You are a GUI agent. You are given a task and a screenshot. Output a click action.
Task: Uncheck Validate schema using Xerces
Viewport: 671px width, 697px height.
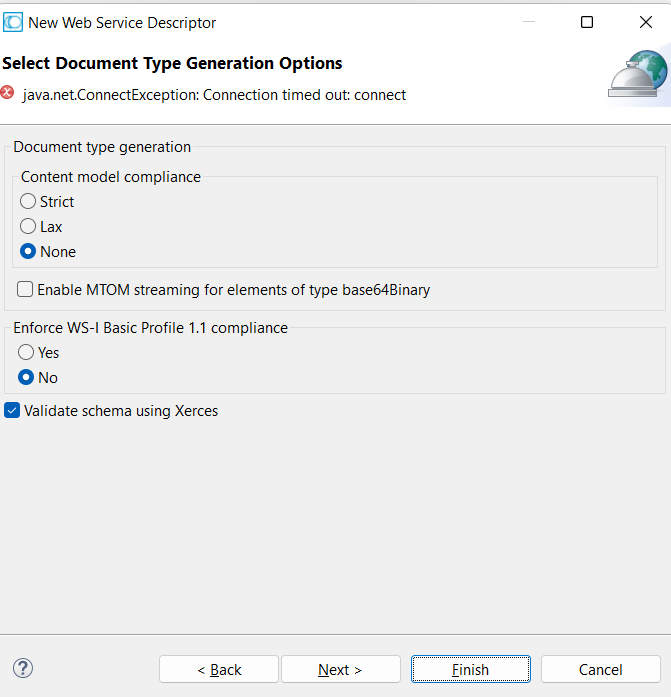pos(12,410)
